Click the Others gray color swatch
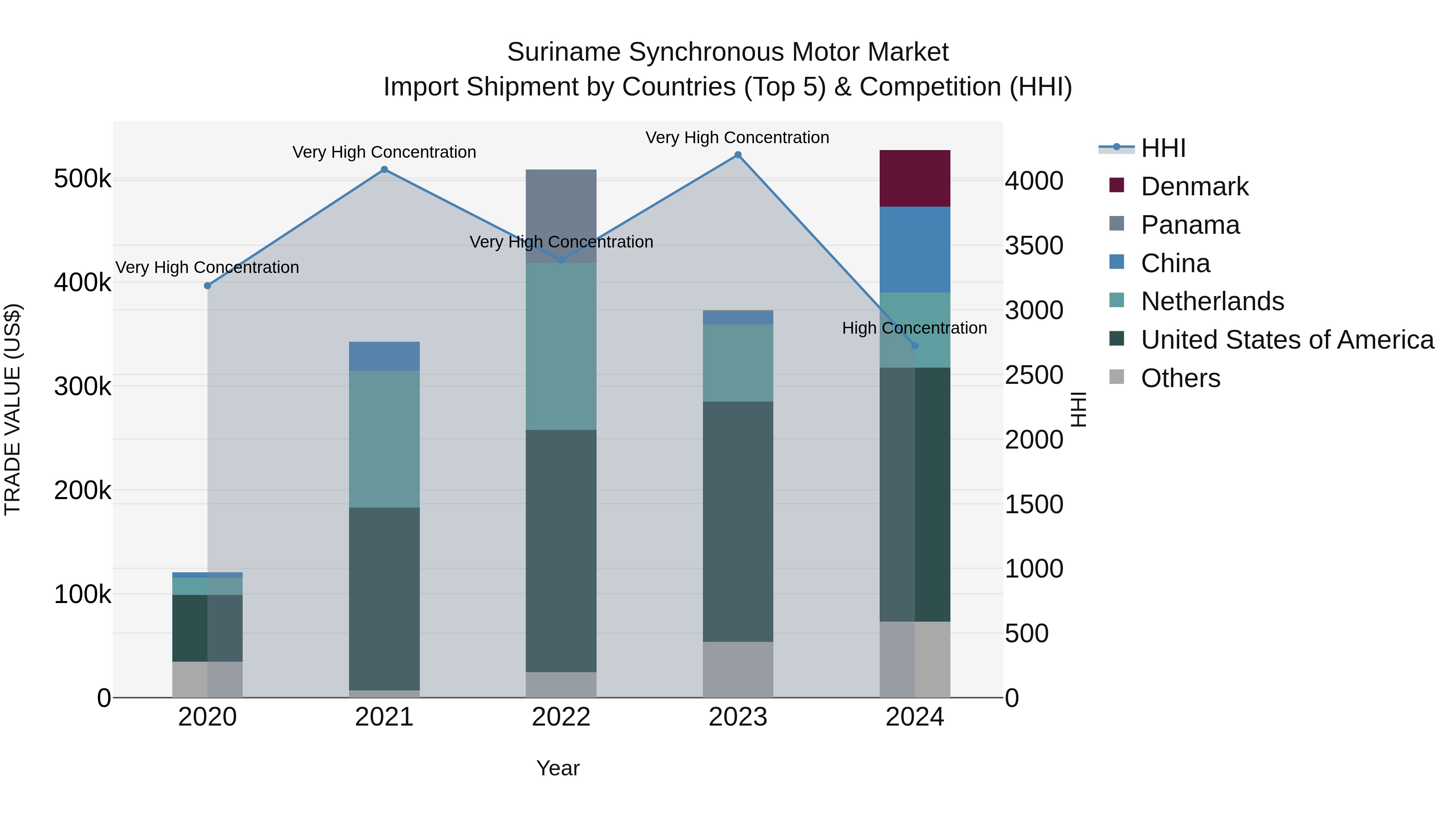This screenshot has height=819, width=1456. click(x=1117, y=377)
